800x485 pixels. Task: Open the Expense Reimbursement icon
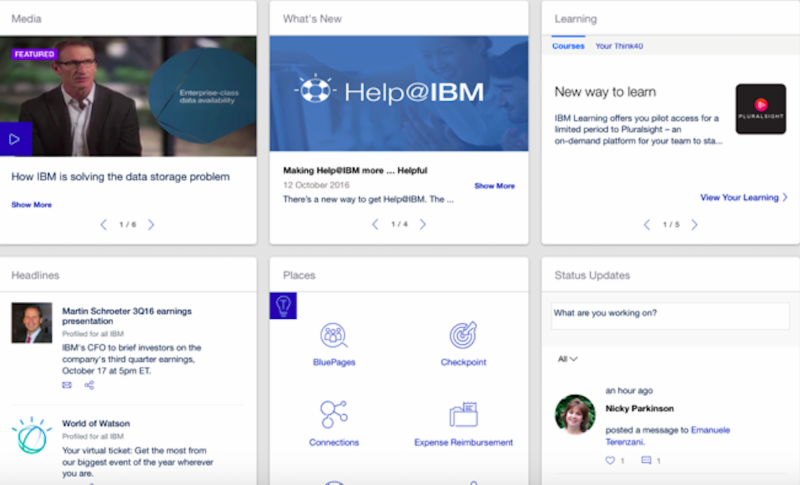click(463, 414)
